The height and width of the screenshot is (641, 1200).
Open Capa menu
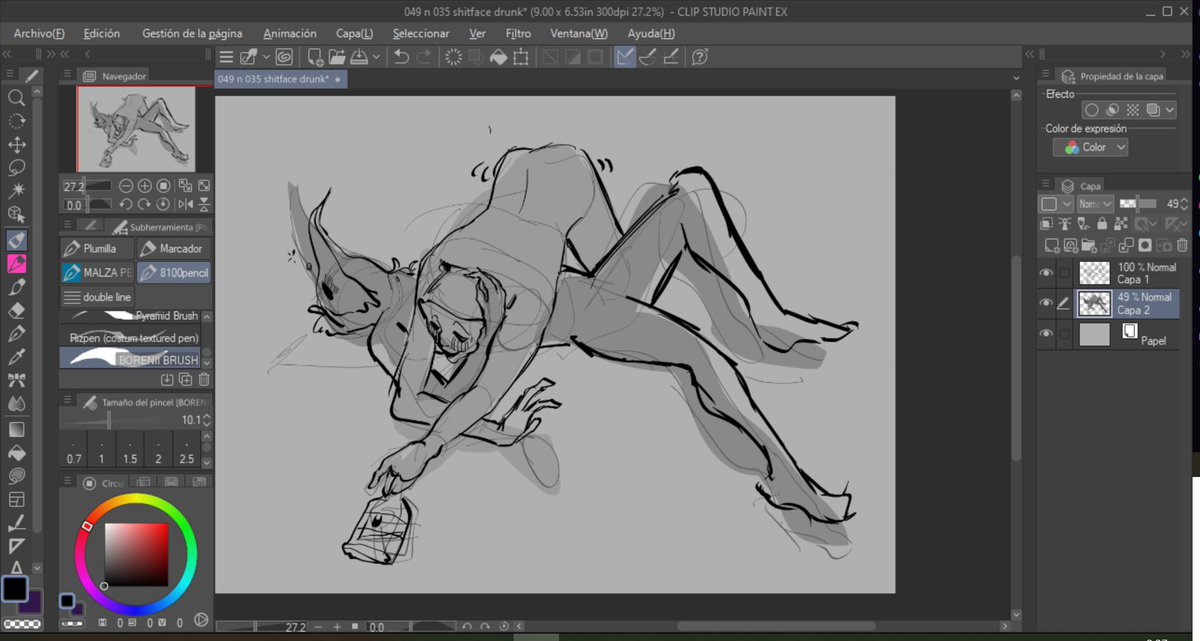[355, 33]
